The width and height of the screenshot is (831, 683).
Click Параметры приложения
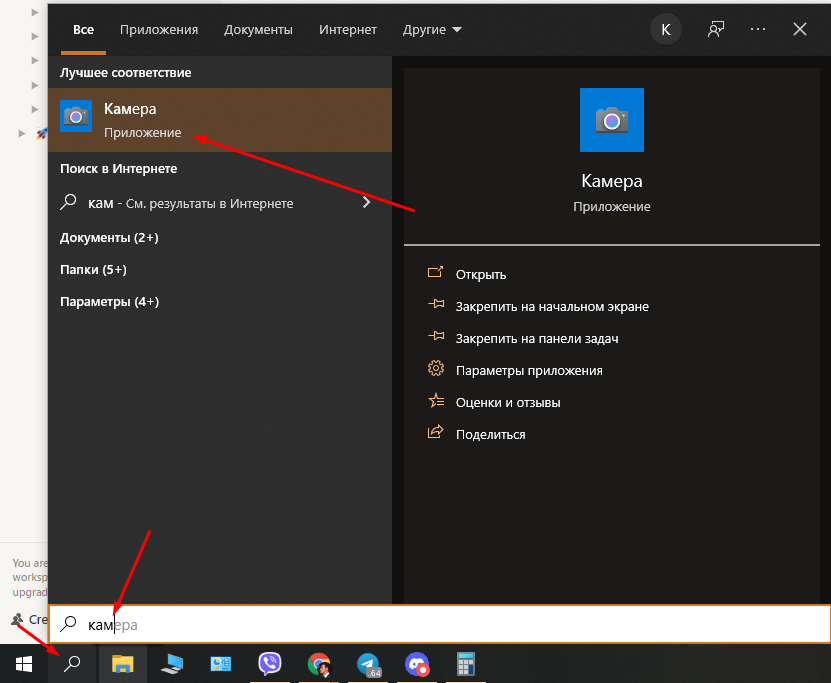point(529,370)
